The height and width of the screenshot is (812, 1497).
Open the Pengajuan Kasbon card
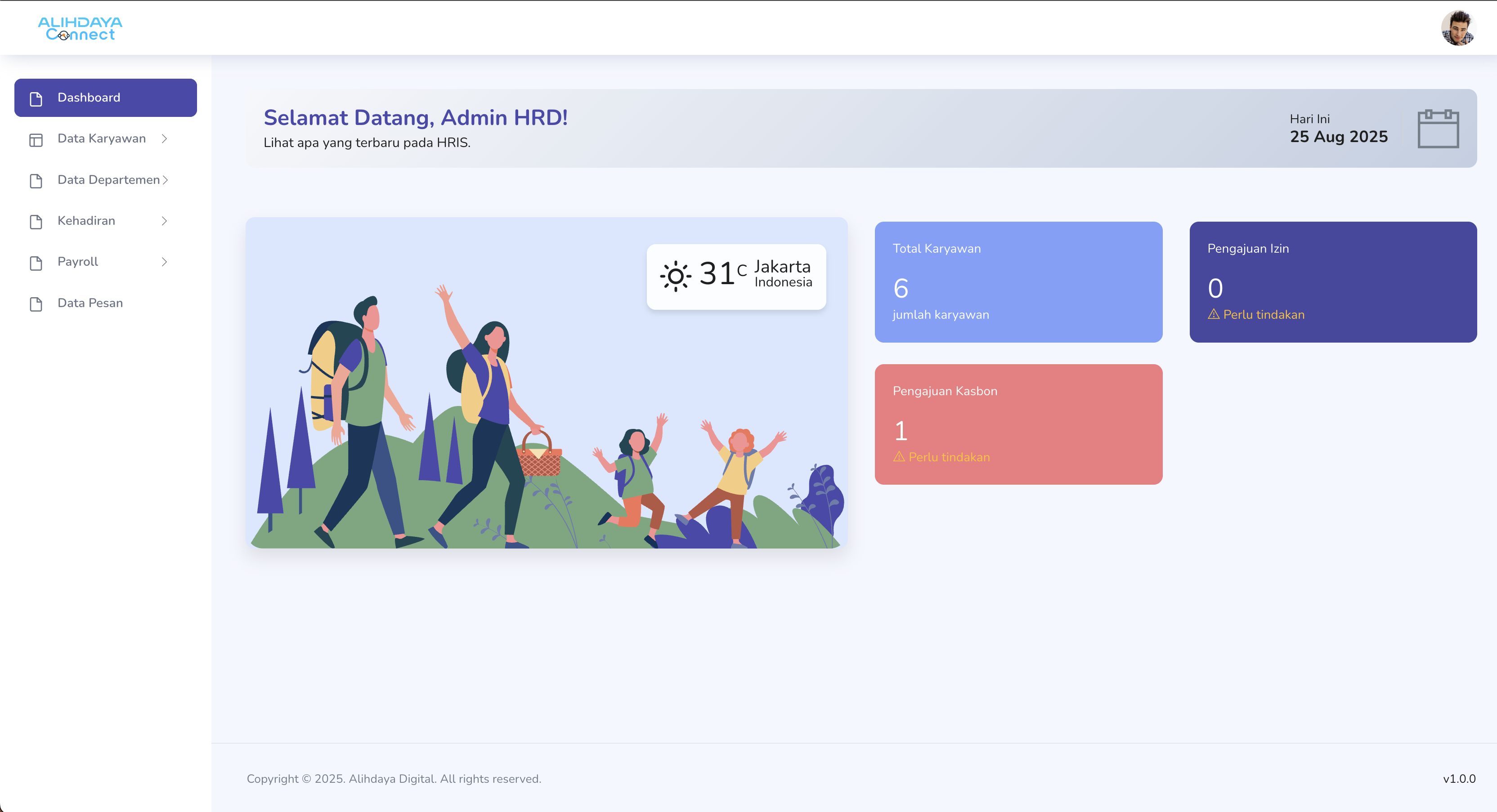pyautogui.click(x=1018, y=424)
